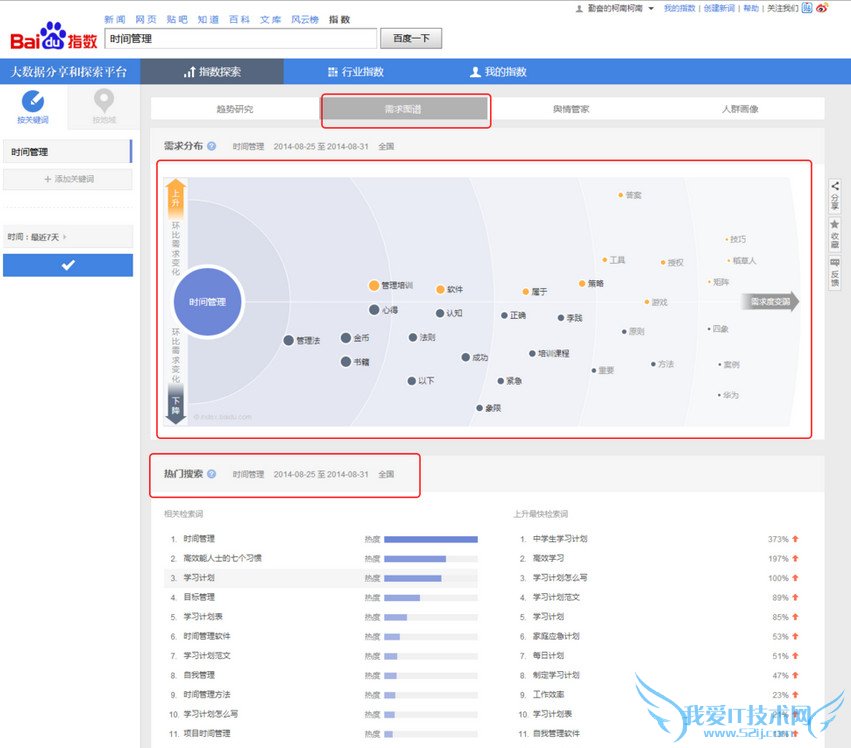Click the orange 软件 node in the chart
Image resolution: width=851 pixels, height=748 pixels.
click(x=441, y=289)
